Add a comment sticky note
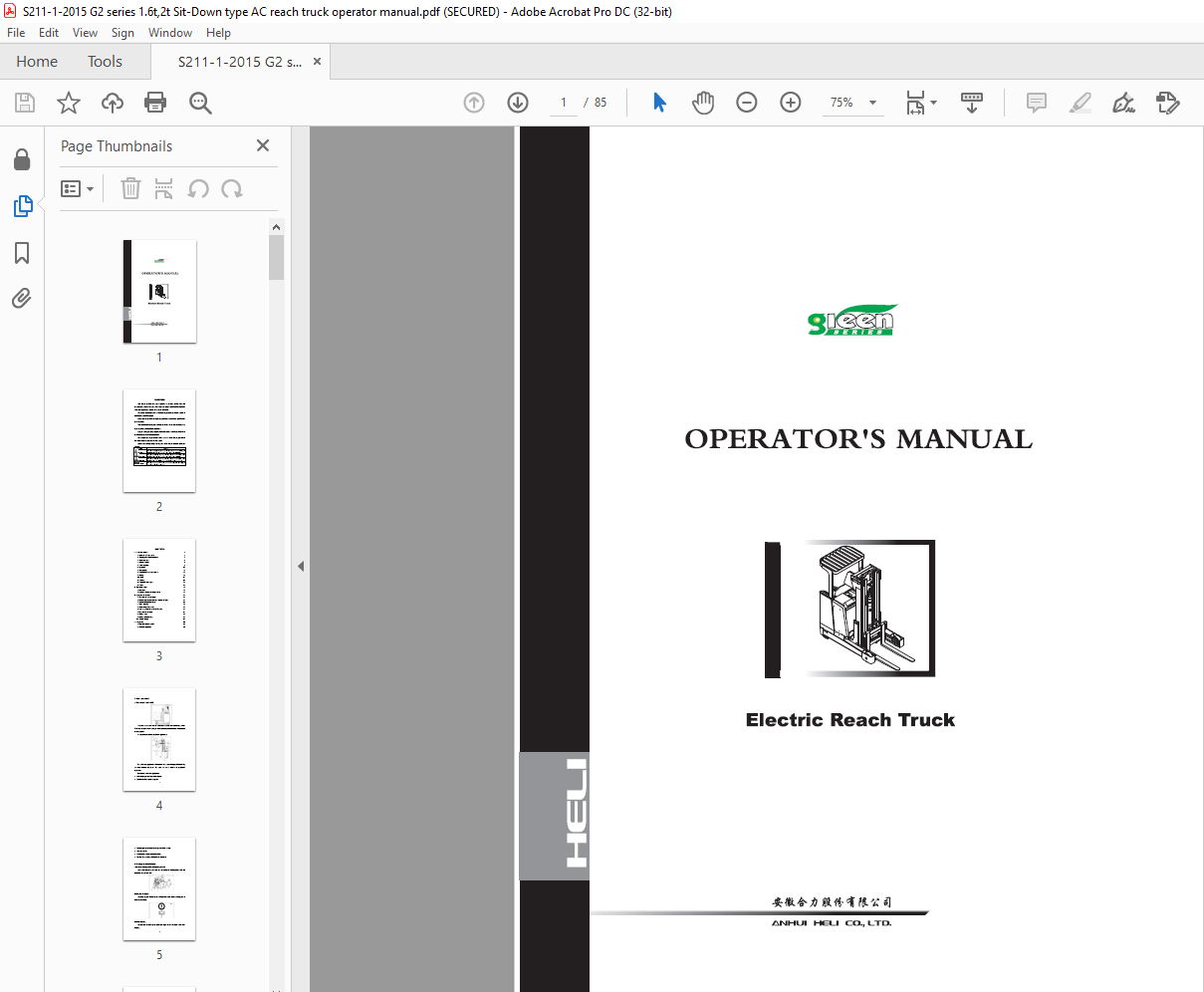Viewport: 1204px width, 992px height. 1037,103
